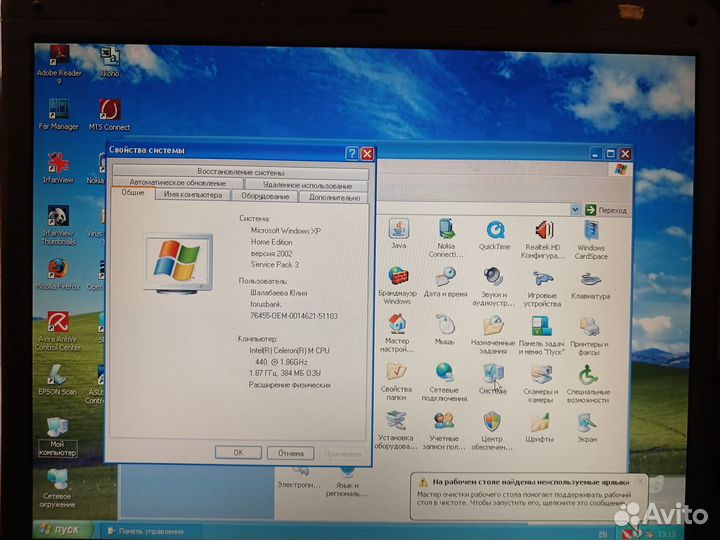Open Sounds and audio devices icon
Image resolution: width=720 pixels, height=540 pixels.
click(494, 287)
